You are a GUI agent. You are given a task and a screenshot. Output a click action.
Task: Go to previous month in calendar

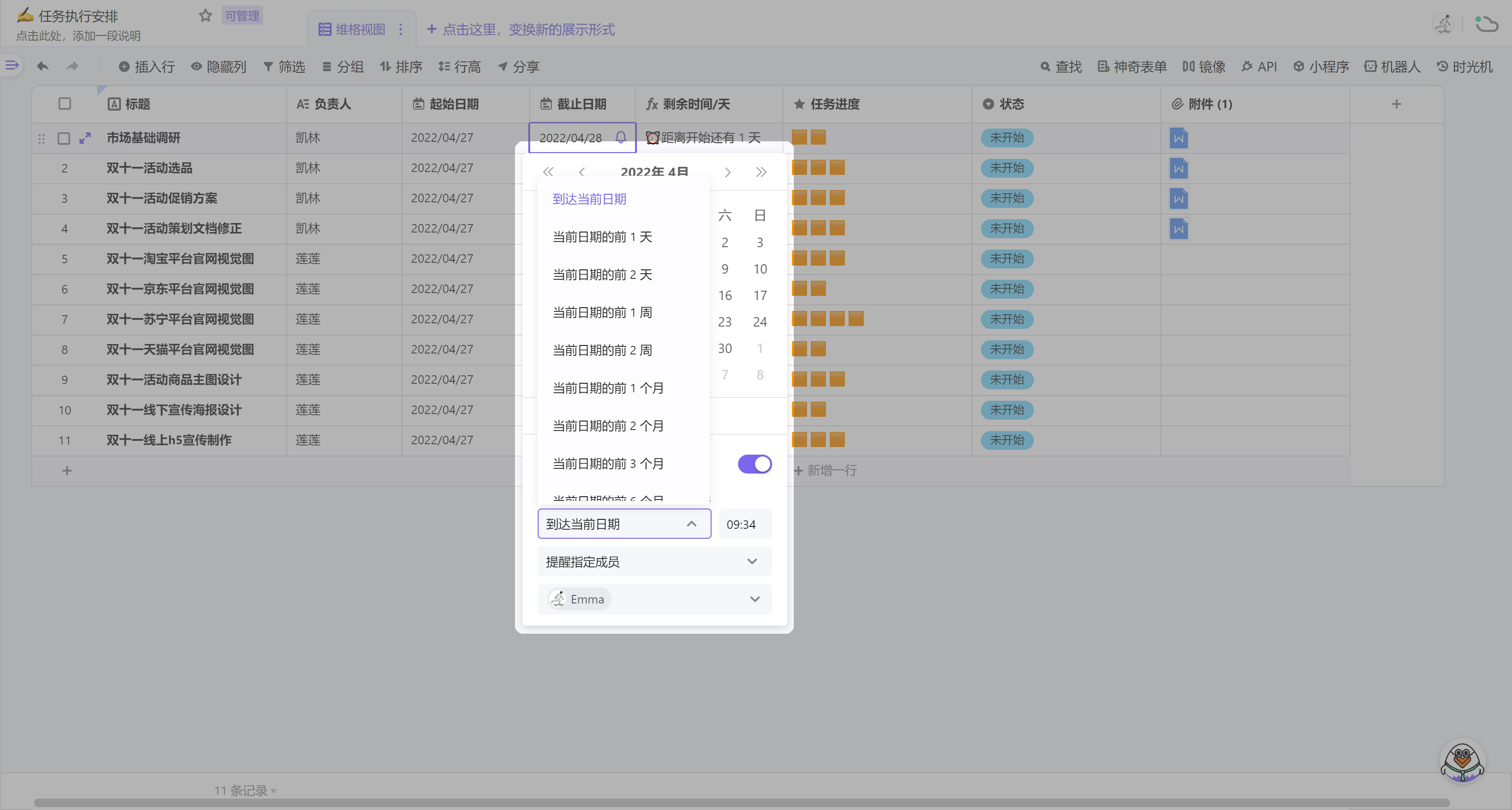click(x=581, y=172)
